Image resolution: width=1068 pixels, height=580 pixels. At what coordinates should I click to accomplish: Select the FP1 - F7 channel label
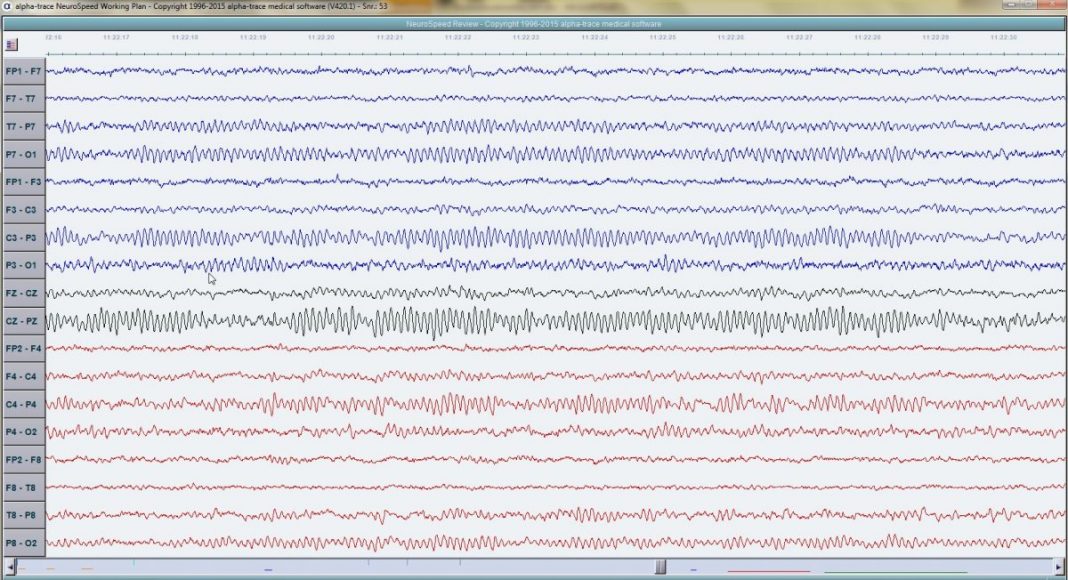tap(24, 71)
